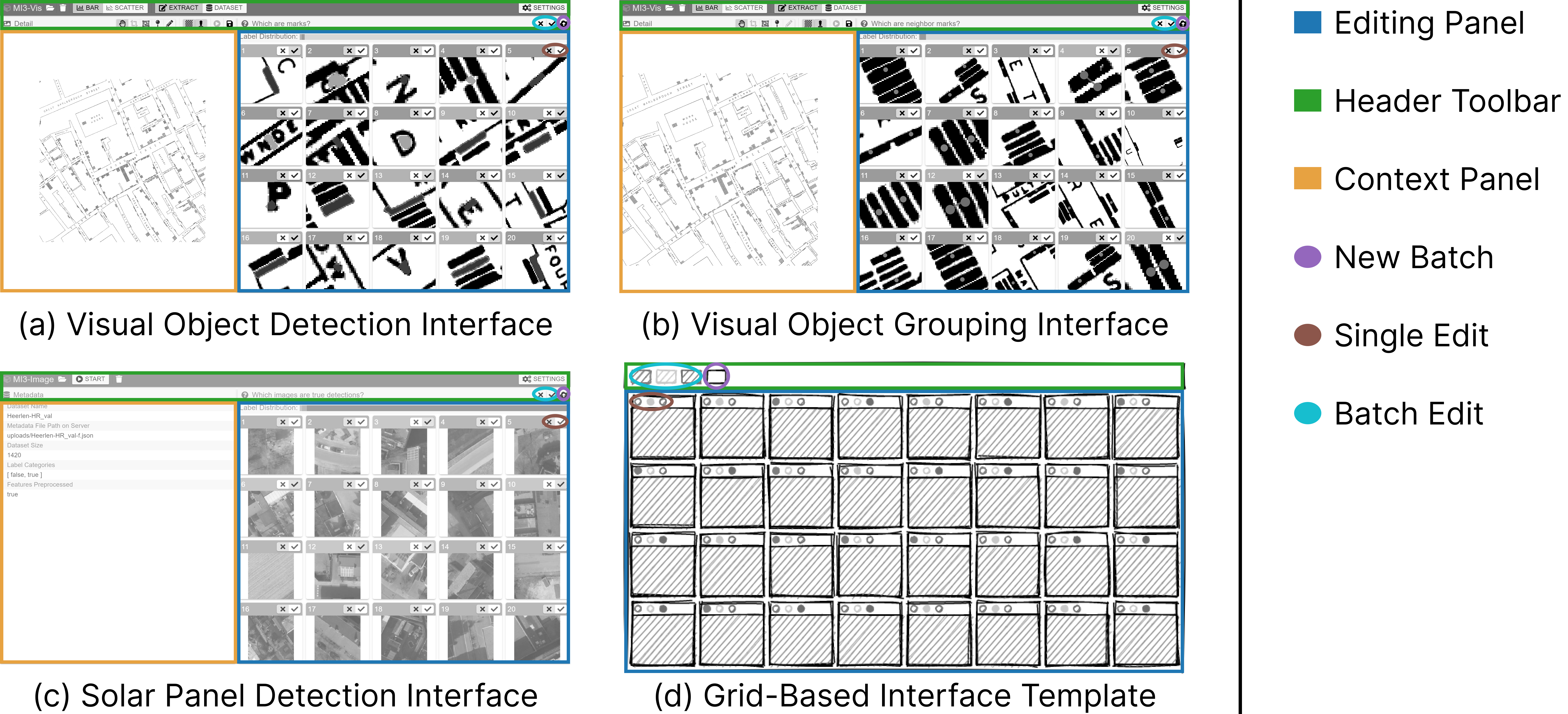Click the save disk icon in interface (a)
Image resolution: width=1568 pixels, height=714 pixels.
click(x=230, y=24)
